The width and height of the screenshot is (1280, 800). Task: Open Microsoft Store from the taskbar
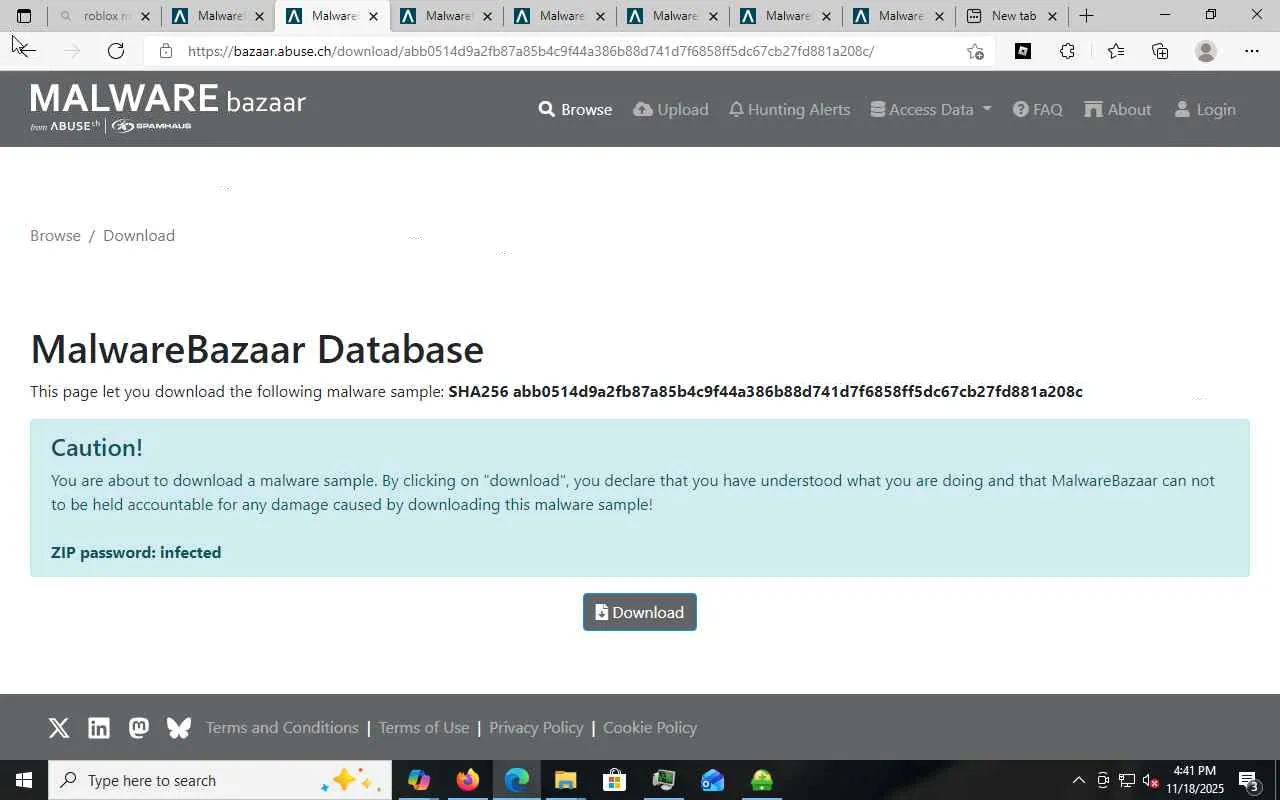pyautogui.click(x=614, y=780)
